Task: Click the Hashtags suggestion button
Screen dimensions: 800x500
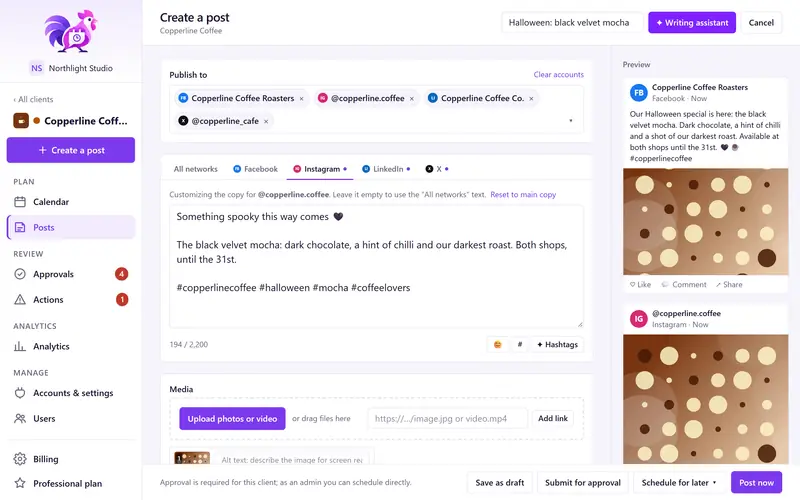Action: tap(557, 344)
